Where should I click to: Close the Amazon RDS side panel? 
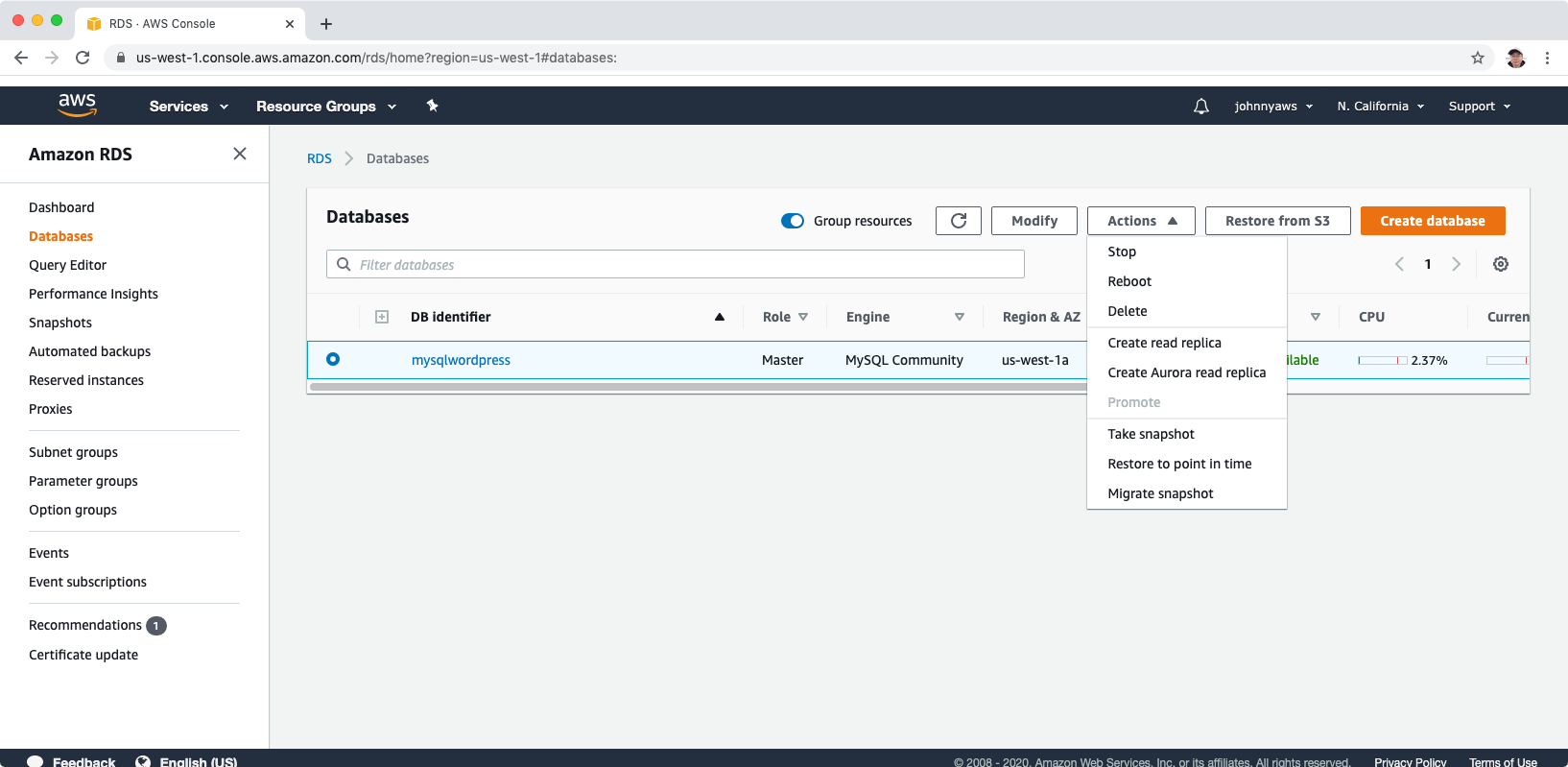pos(240,154)
